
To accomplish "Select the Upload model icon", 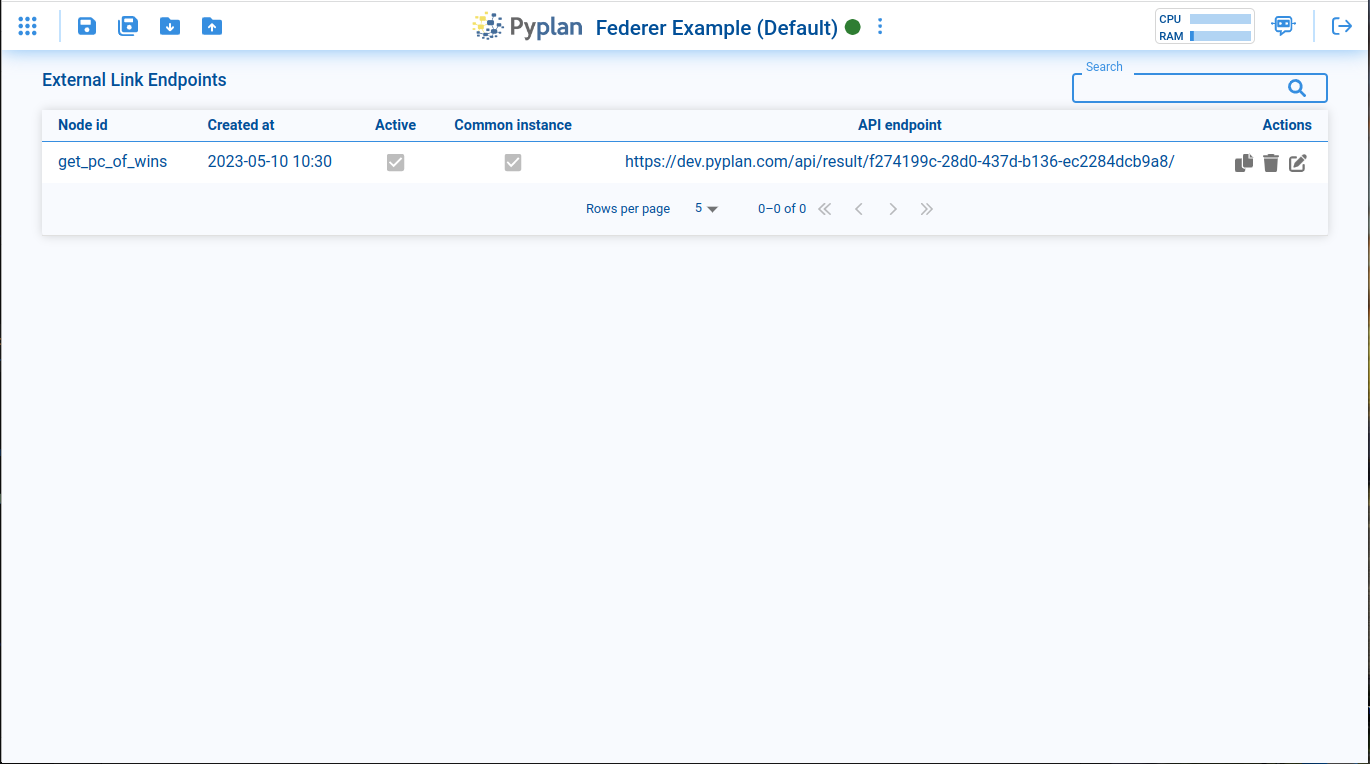I will pos(212,26).
